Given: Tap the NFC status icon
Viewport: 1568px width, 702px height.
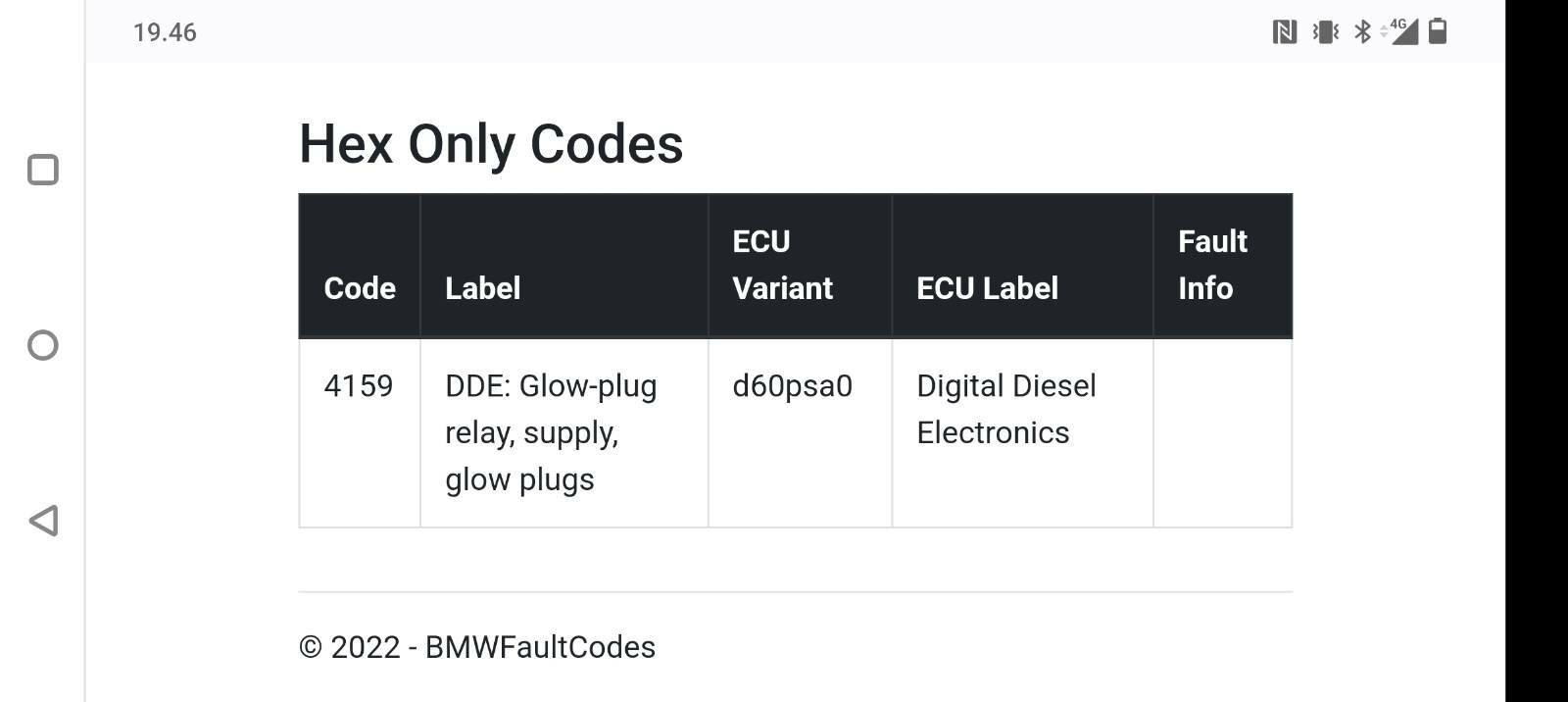Looking at the screenshot, I should [x=1284, y=32].
